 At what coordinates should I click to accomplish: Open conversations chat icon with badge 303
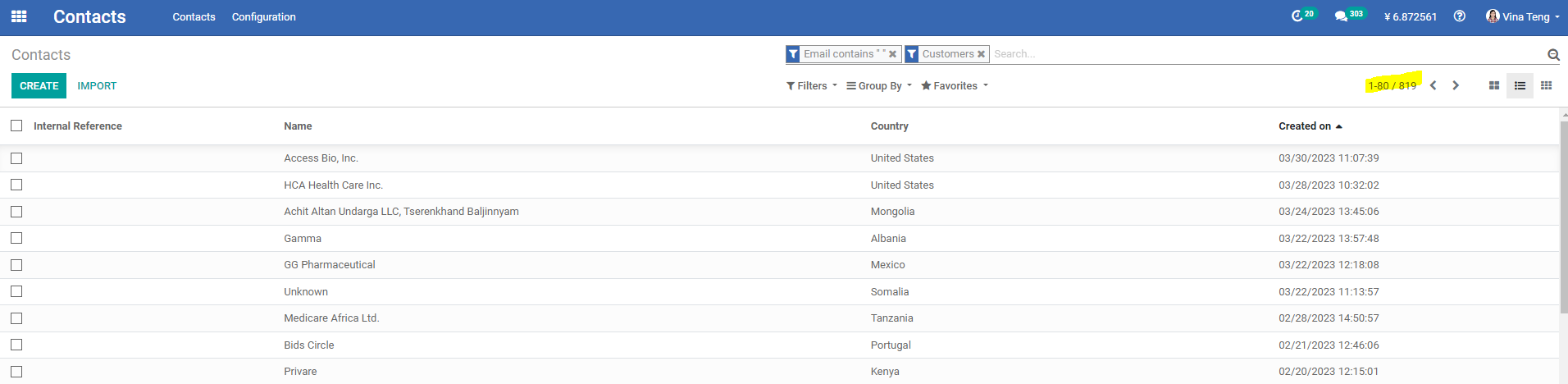(1349, 16)
